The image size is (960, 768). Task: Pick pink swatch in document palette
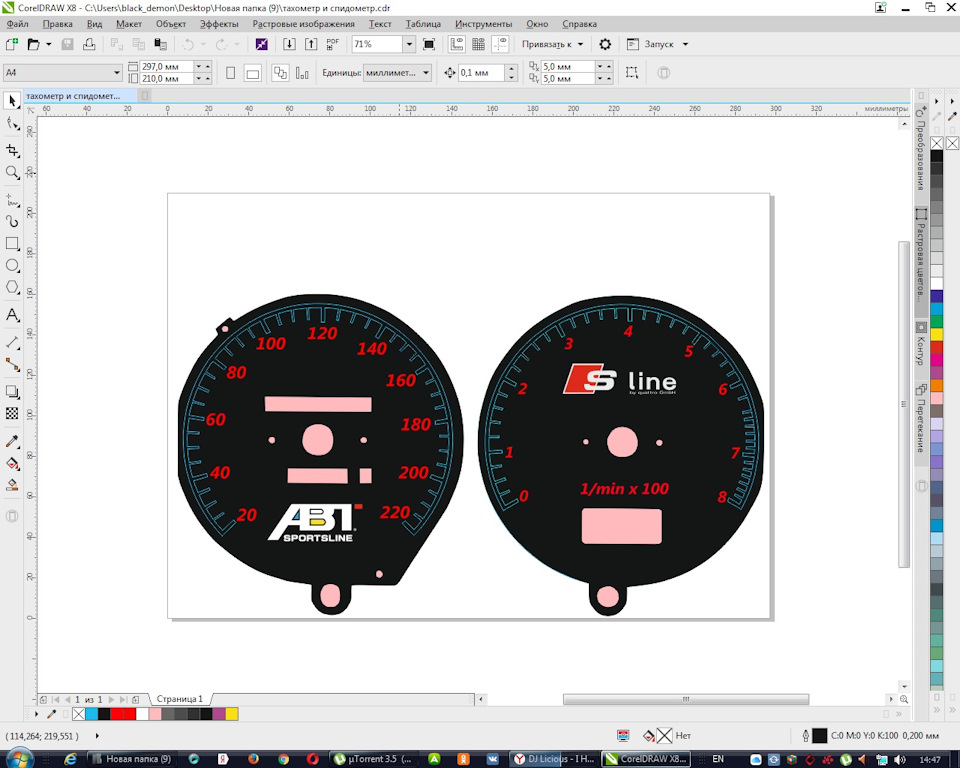tap(155, 714)
